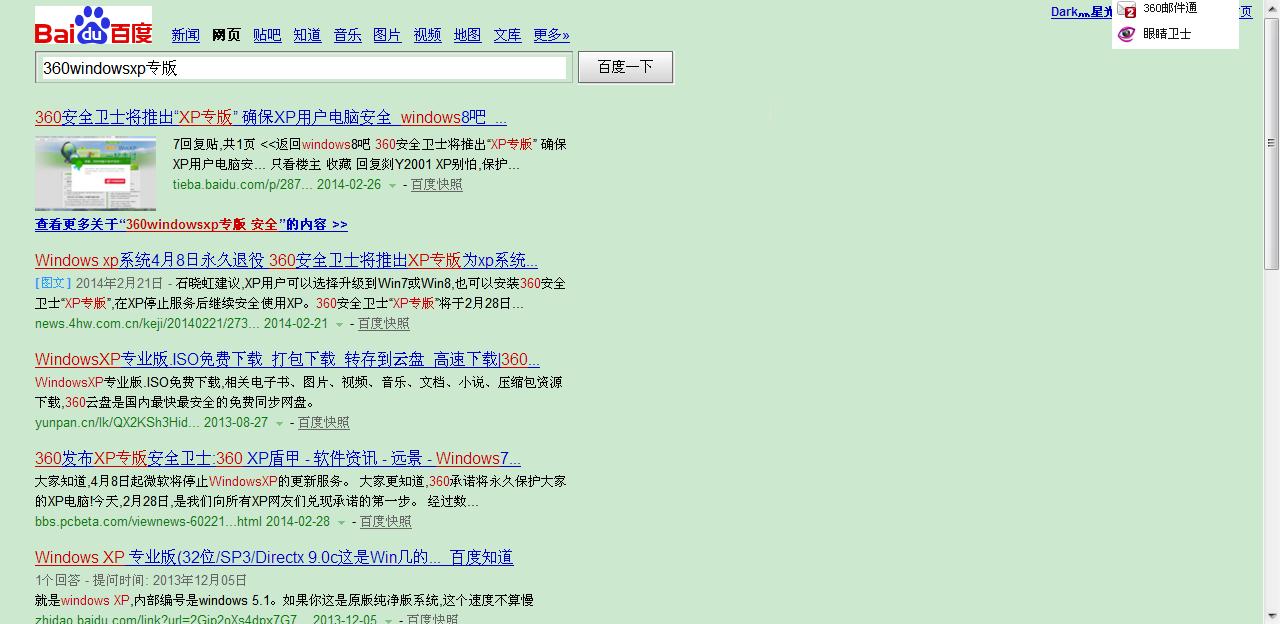Open result 360发布XP专版安全卫士:360 XP盾甲

coord(278,458)
